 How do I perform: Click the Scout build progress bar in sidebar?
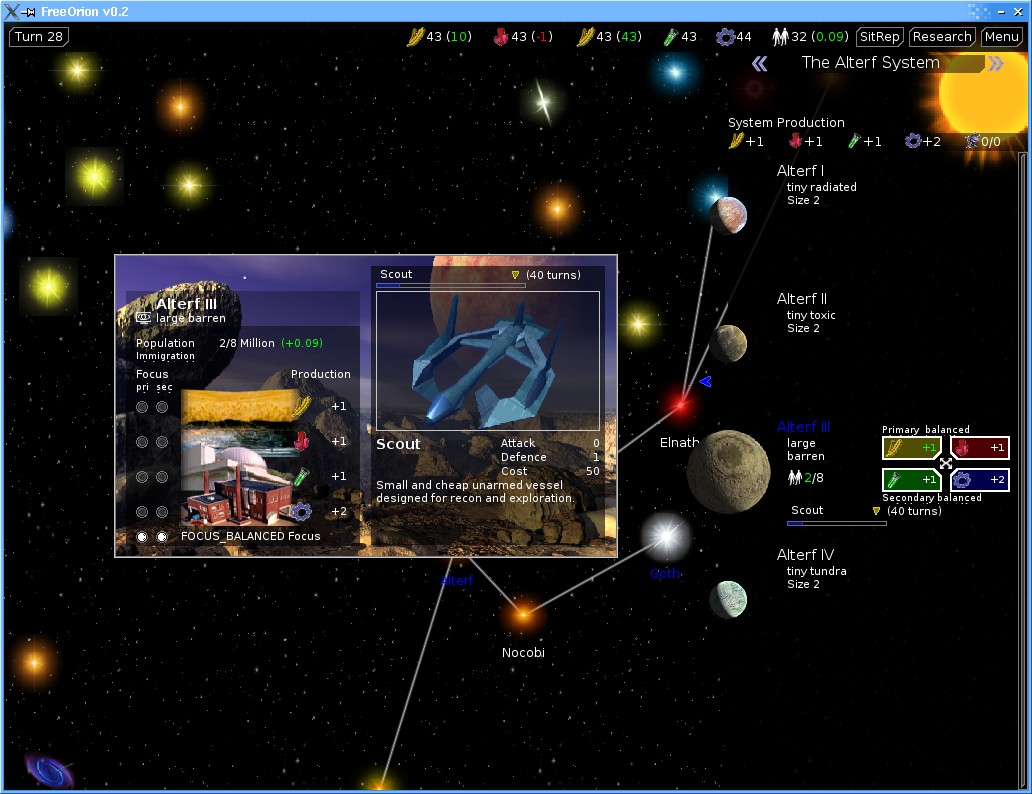click(x=836, y=523)
